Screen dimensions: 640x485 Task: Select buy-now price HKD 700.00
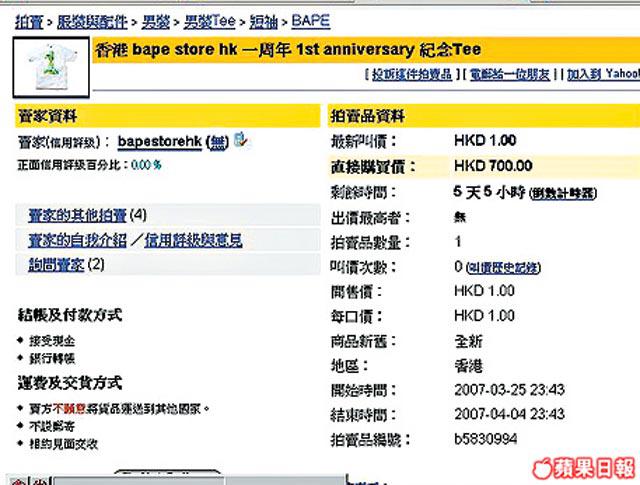(493, 166)
